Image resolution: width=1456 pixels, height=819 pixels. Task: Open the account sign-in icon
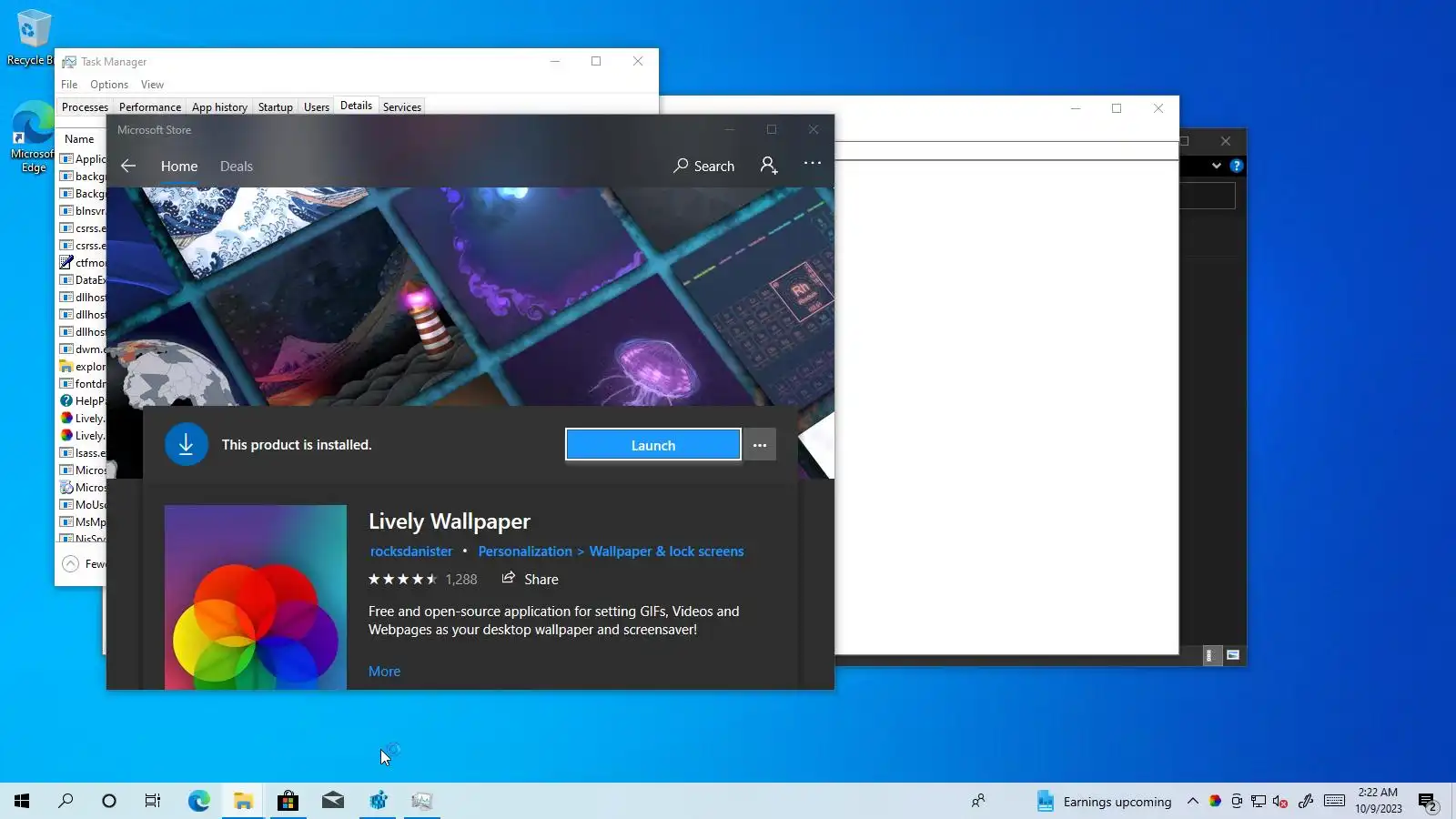coord(769,165)
